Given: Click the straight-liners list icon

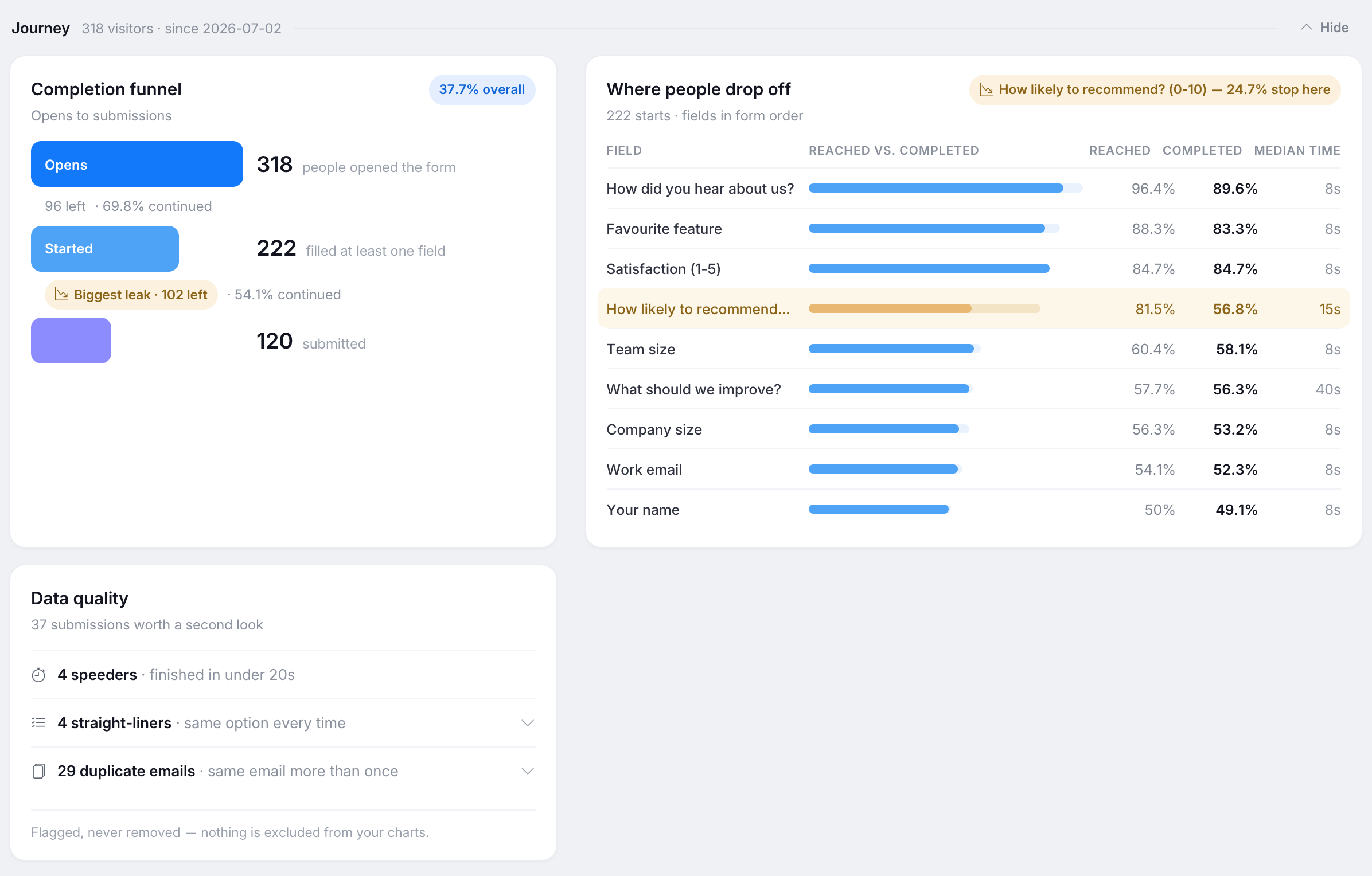Looking at the screenshot, I should tap(38, 723).
